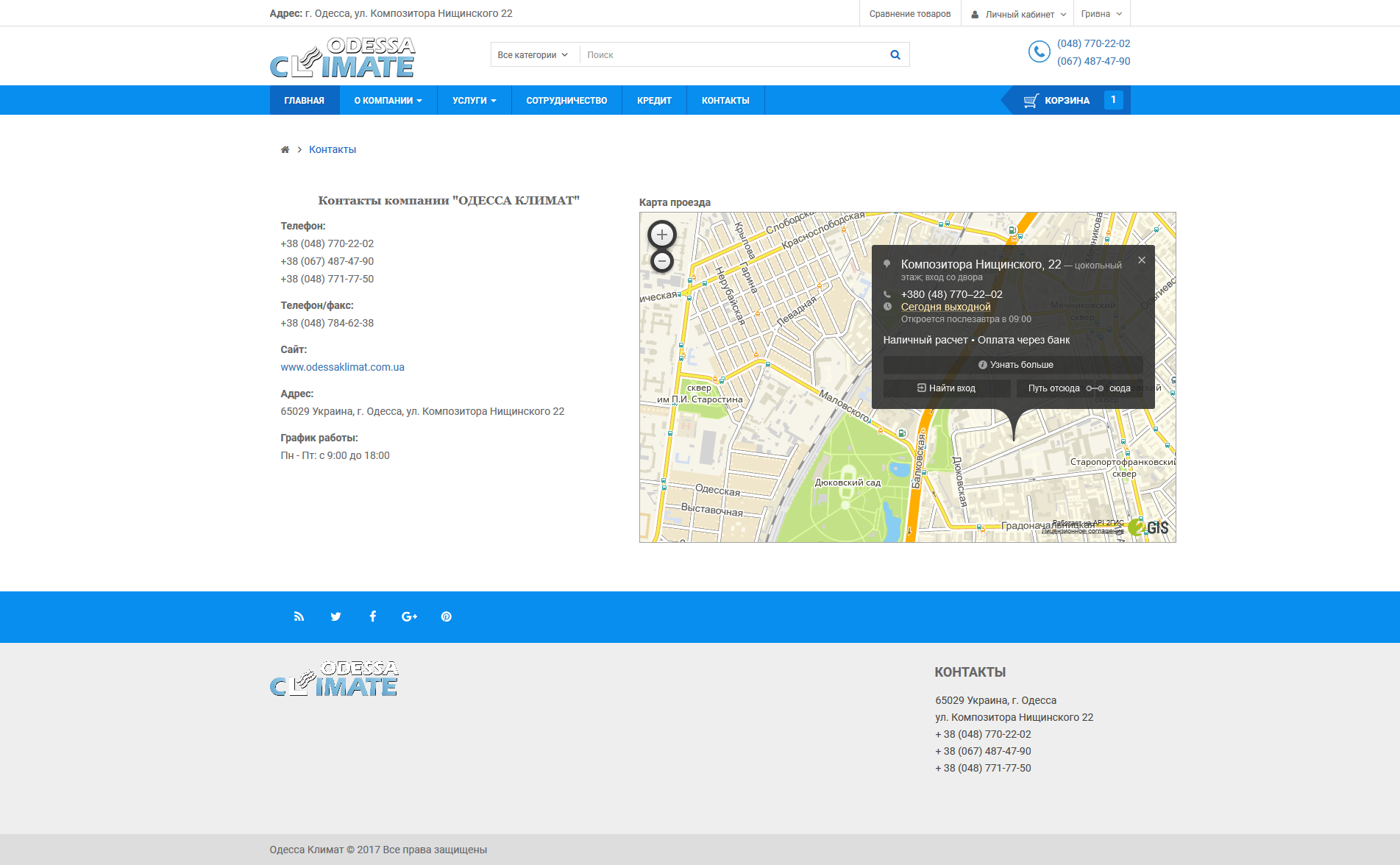The width and height of the screenshot is (1400, 865).
Task: Close the map address popup
Action: point(1141,260)
